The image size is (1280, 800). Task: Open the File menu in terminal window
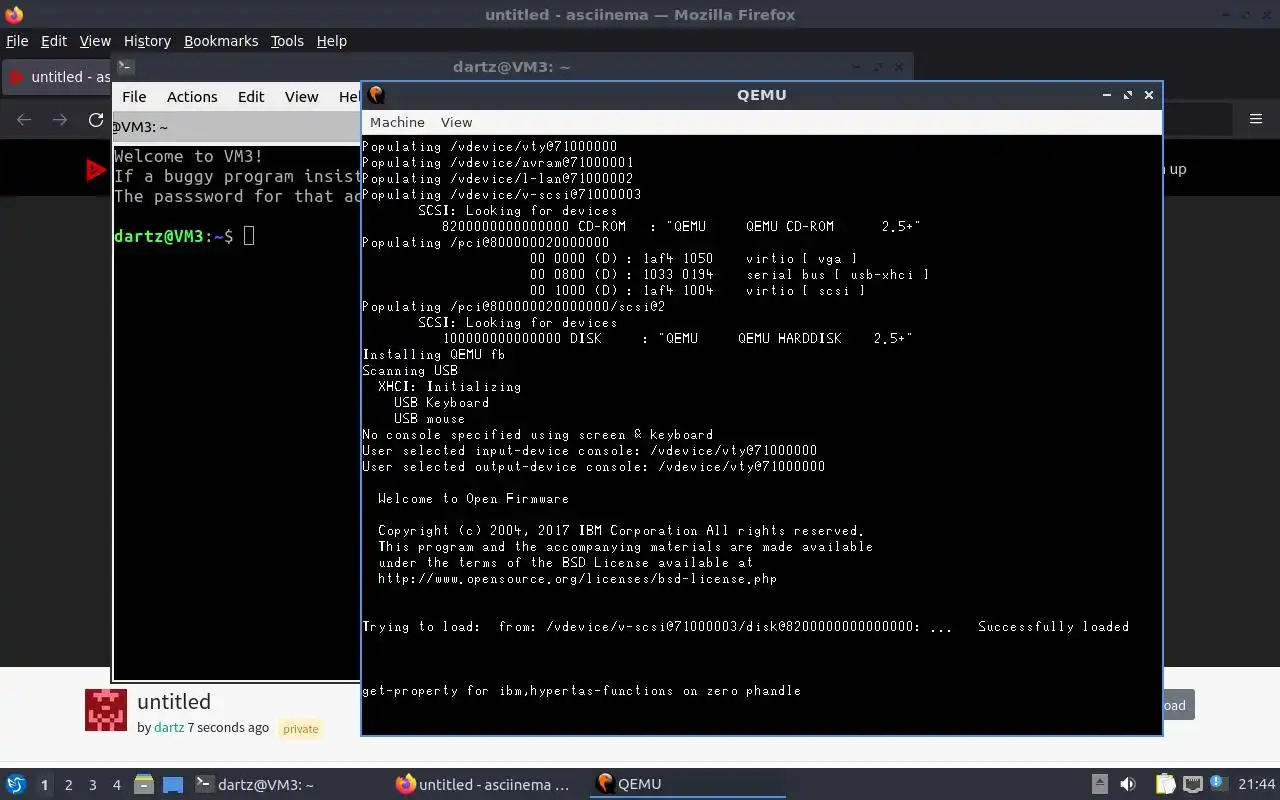(134, 97)
